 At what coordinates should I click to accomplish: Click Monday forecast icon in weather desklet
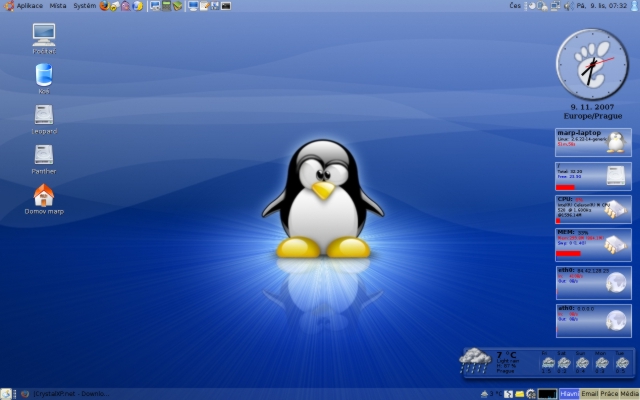pos(602,362)
